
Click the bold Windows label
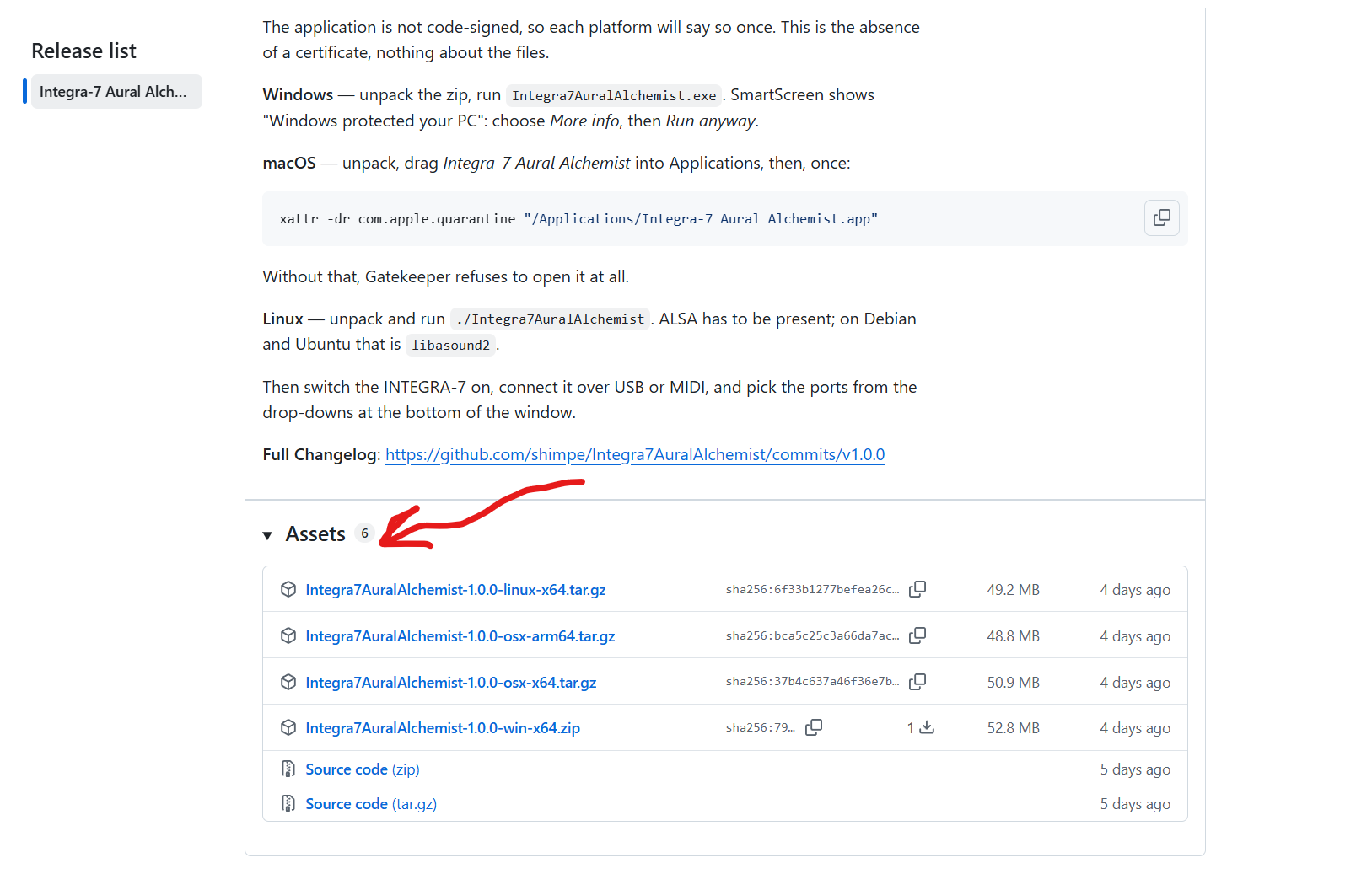pyautogui.click(x=298, y=95)
